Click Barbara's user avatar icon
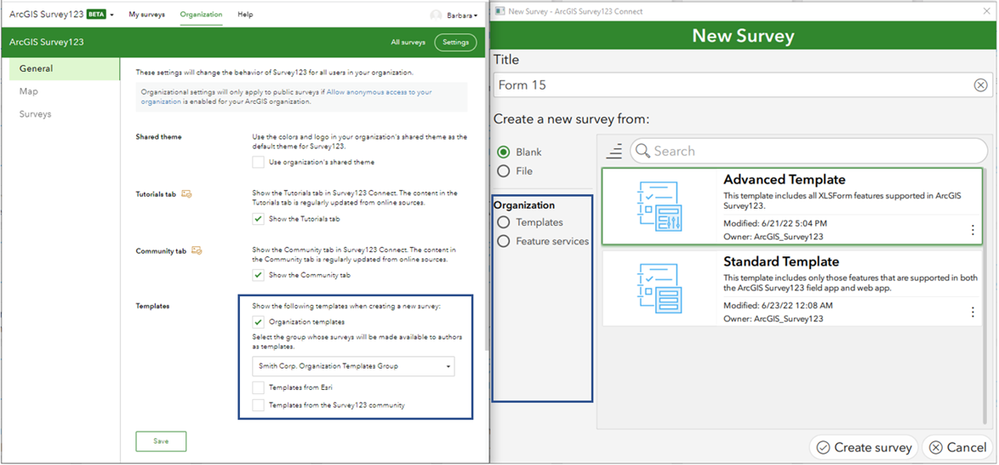Viewport: 999px width, 465px height. click(x=436, y=15)
